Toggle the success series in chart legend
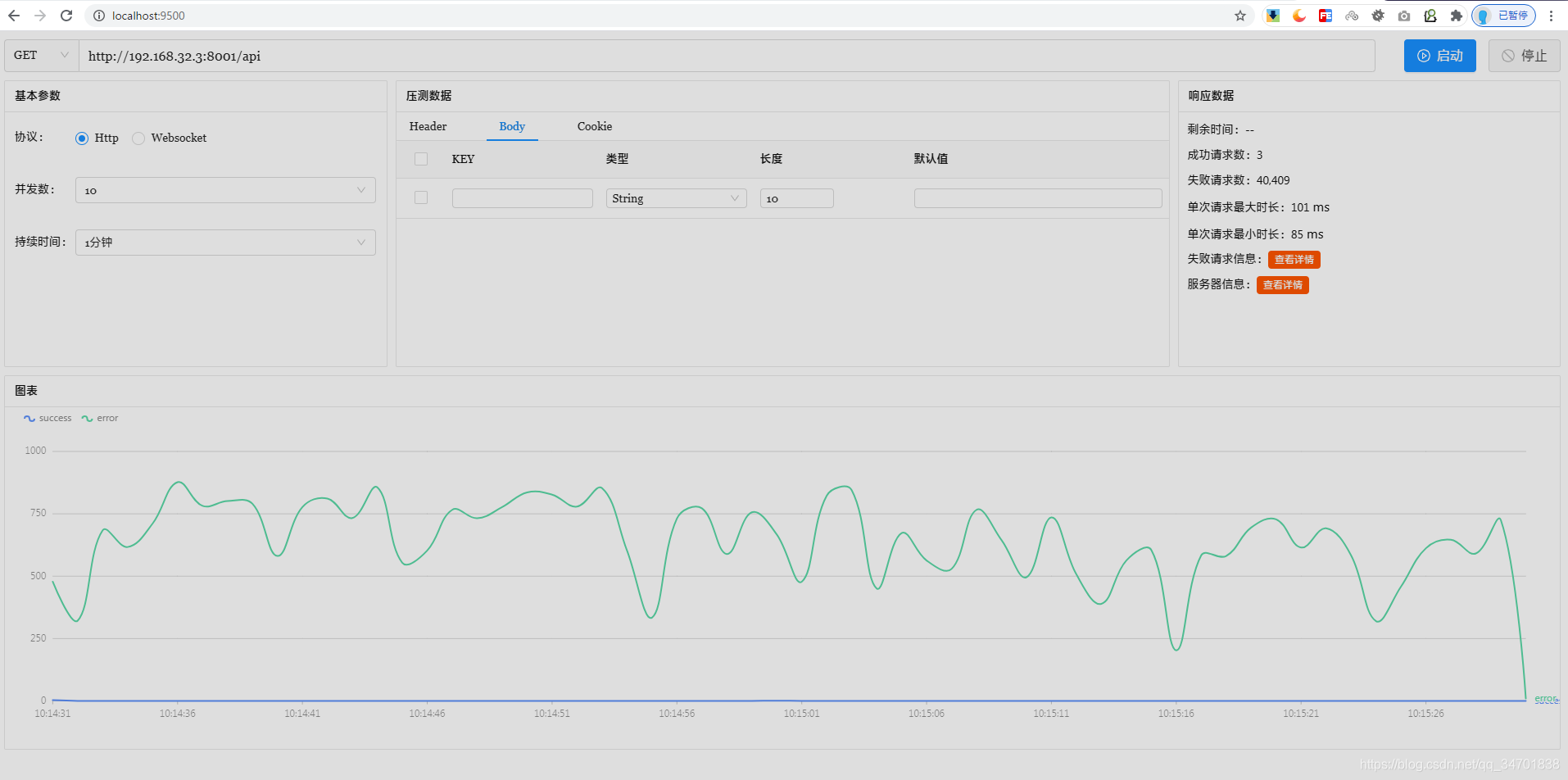The image size is (1568, 780). pyautogui.click(x=48, y=419)
